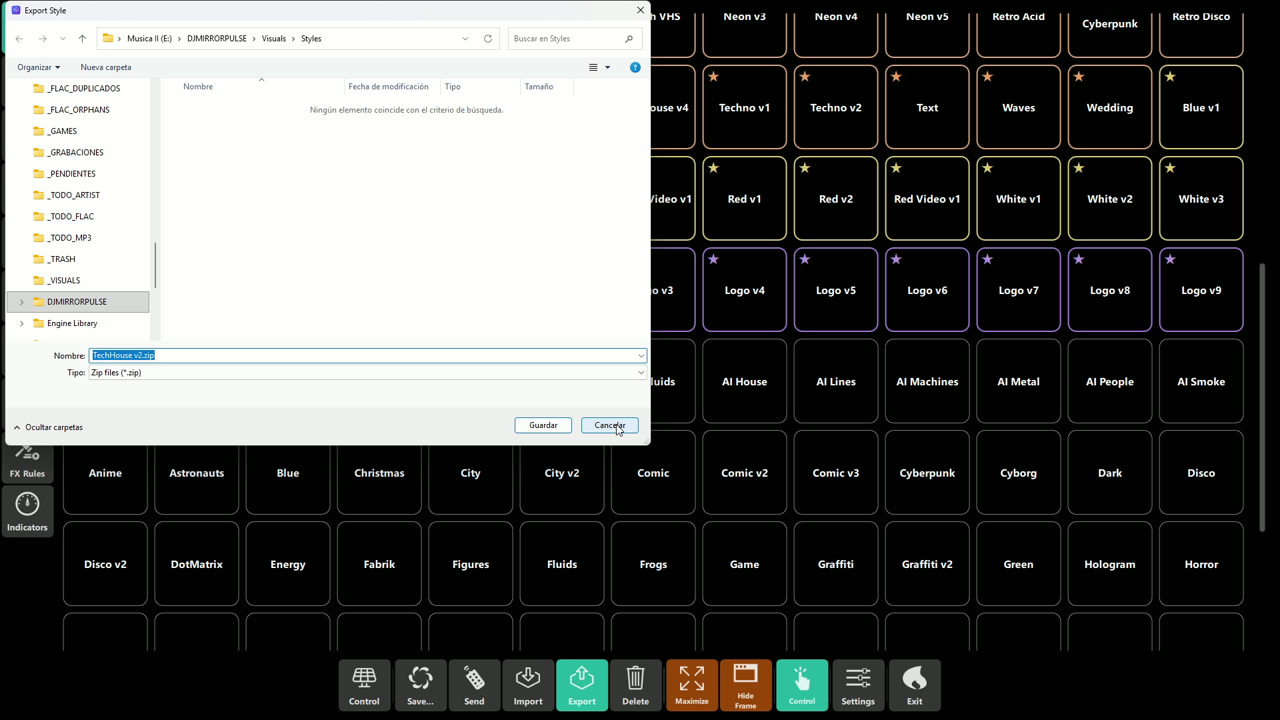This screenshot has width=1280, height=720.
Task: Click the styles grid vertical scrollbar
Action: coord(1262,397)
